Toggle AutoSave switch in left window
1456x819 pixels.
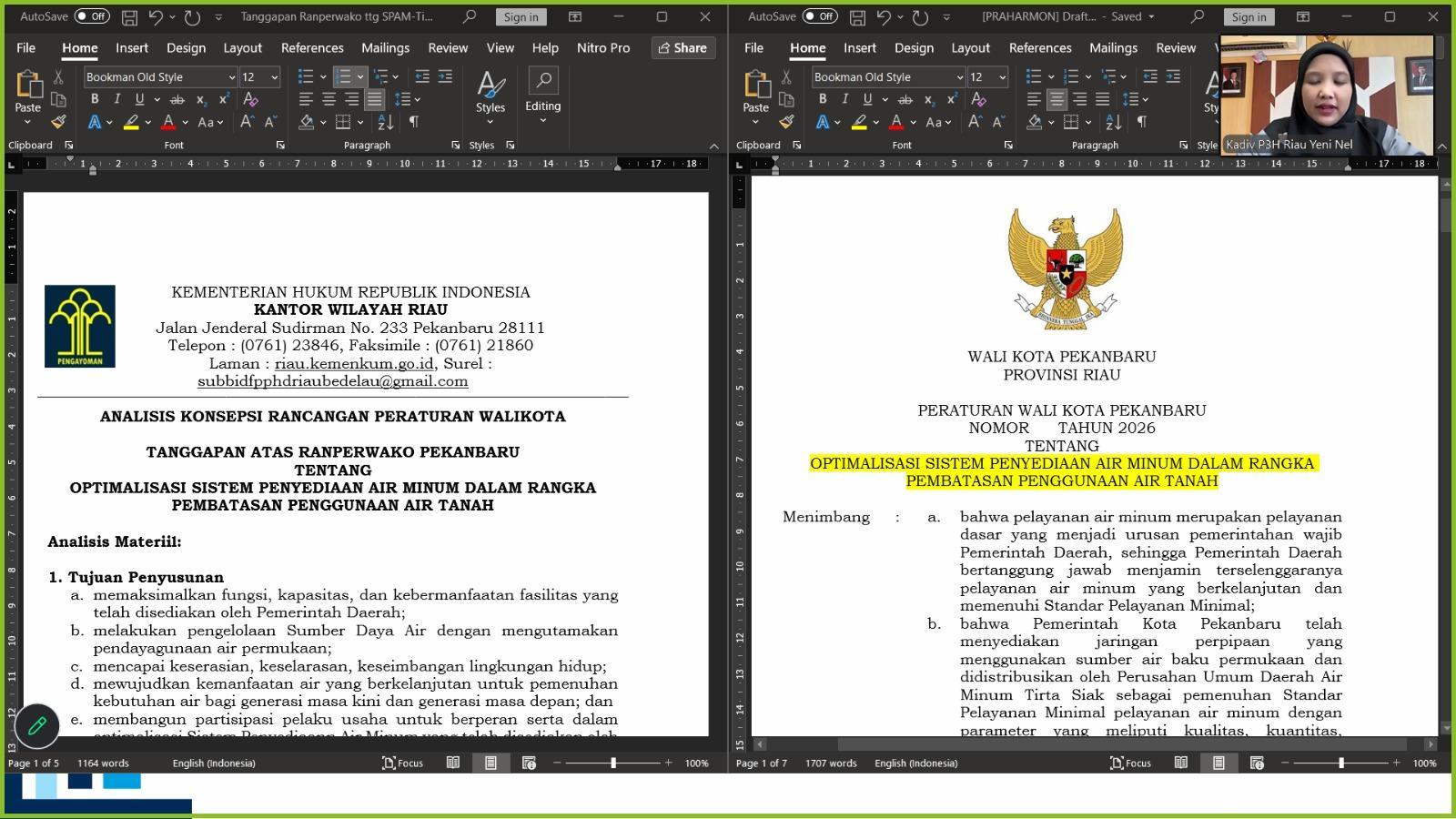91,16
